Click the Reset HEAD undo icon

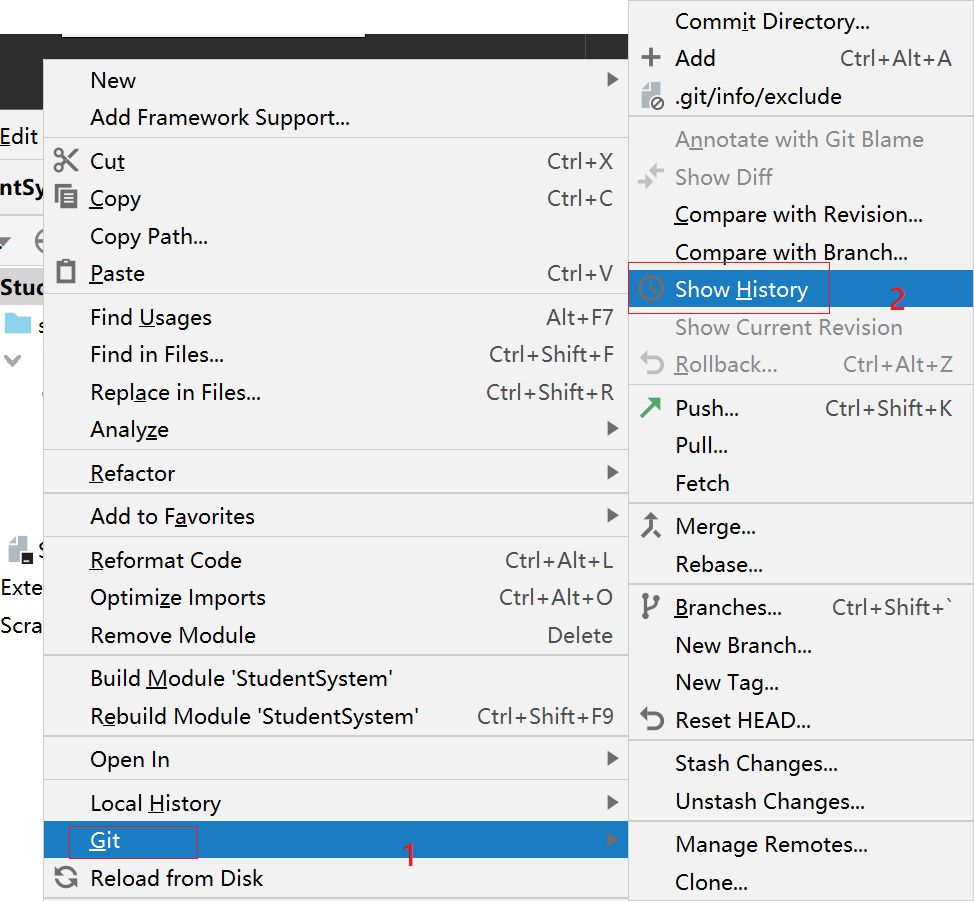point(651,720)
